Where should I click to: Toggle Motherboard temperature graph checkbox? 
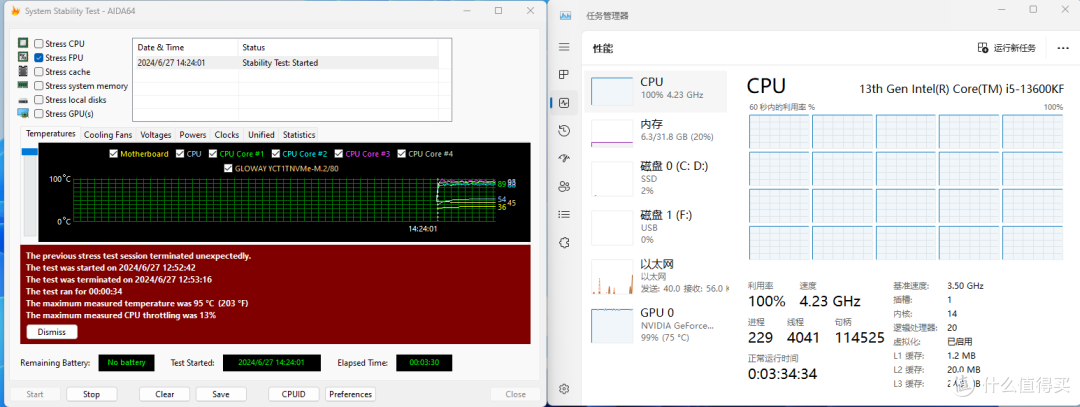(x=114, y=154)
